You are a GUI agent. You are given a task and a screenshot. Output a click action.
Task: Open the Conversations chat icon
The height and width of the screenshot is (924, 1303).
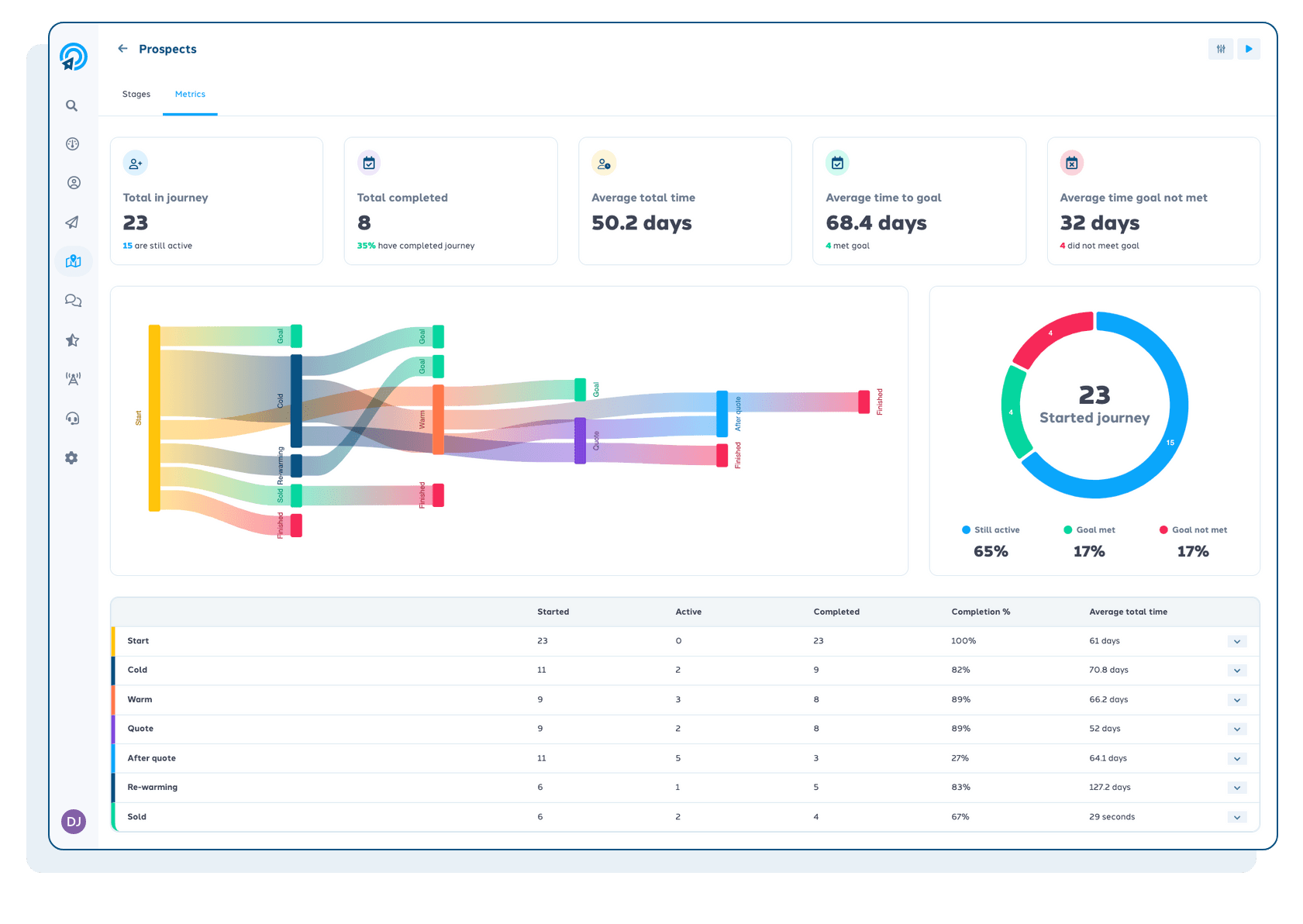coord(72,301)
